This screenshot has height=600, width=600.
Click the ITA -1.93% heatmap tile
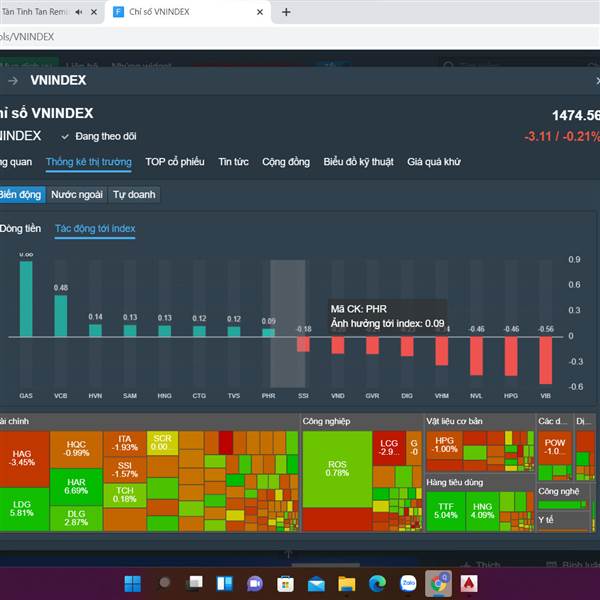[125, 444]
